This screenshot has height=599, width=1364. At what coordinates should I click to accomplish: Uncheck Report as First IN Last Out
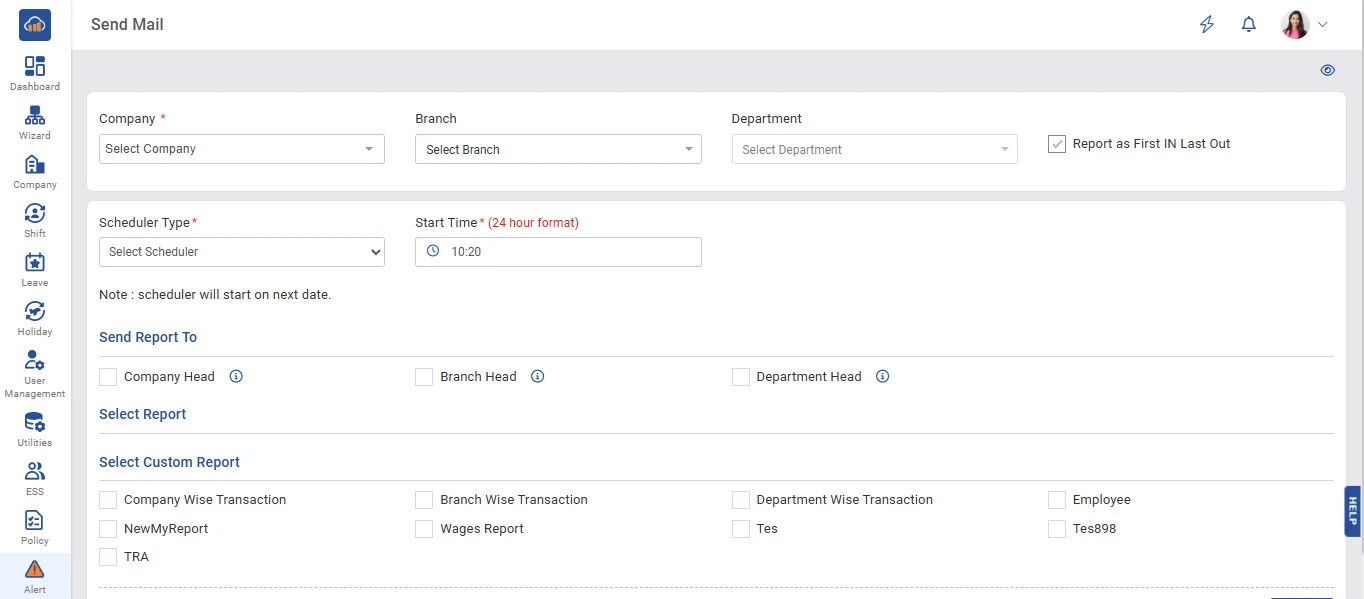tap(1057, 144)
